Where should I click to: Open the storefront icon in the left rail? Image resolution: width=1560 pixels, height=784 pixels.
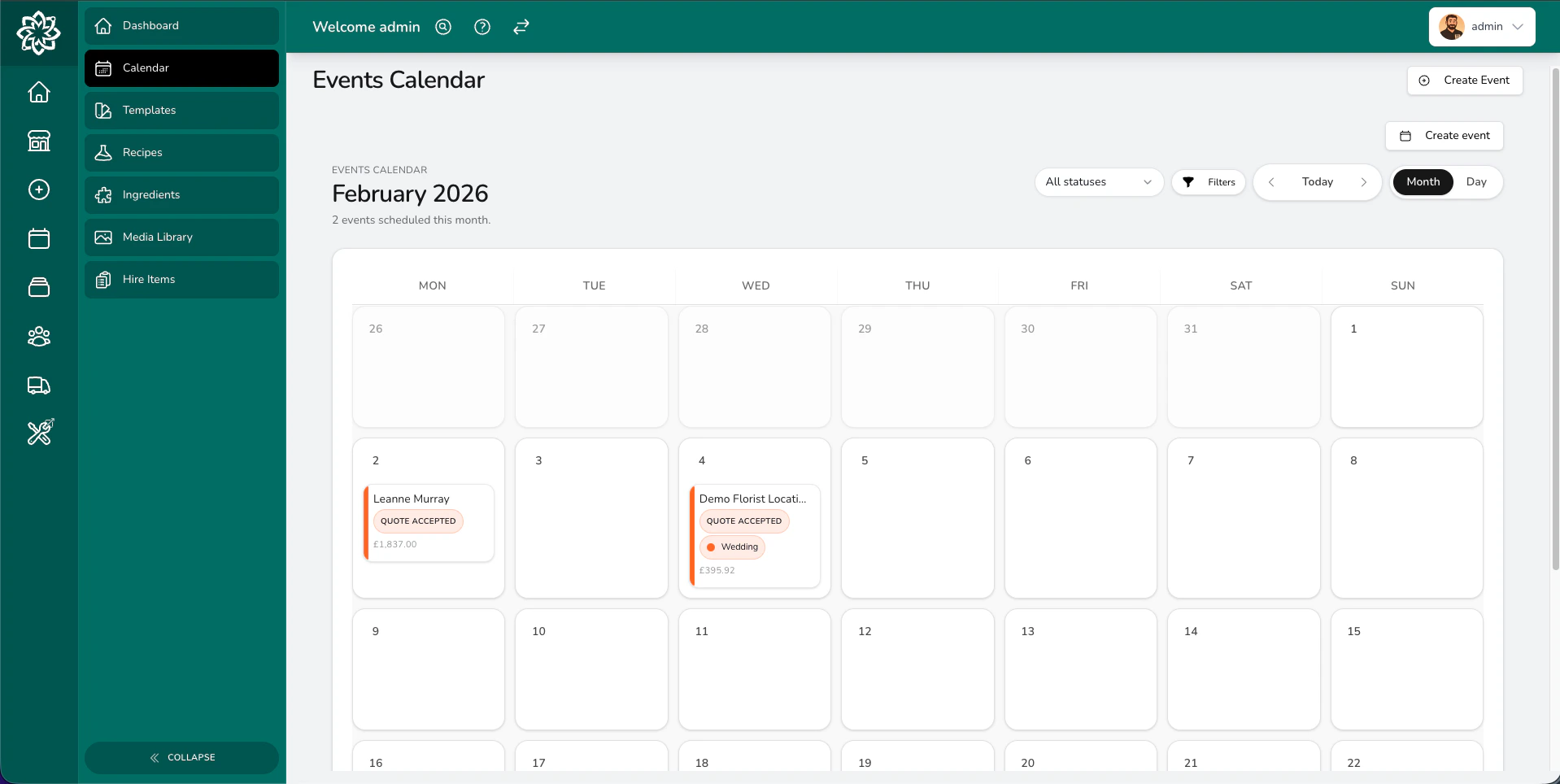[x=38, y=141]
